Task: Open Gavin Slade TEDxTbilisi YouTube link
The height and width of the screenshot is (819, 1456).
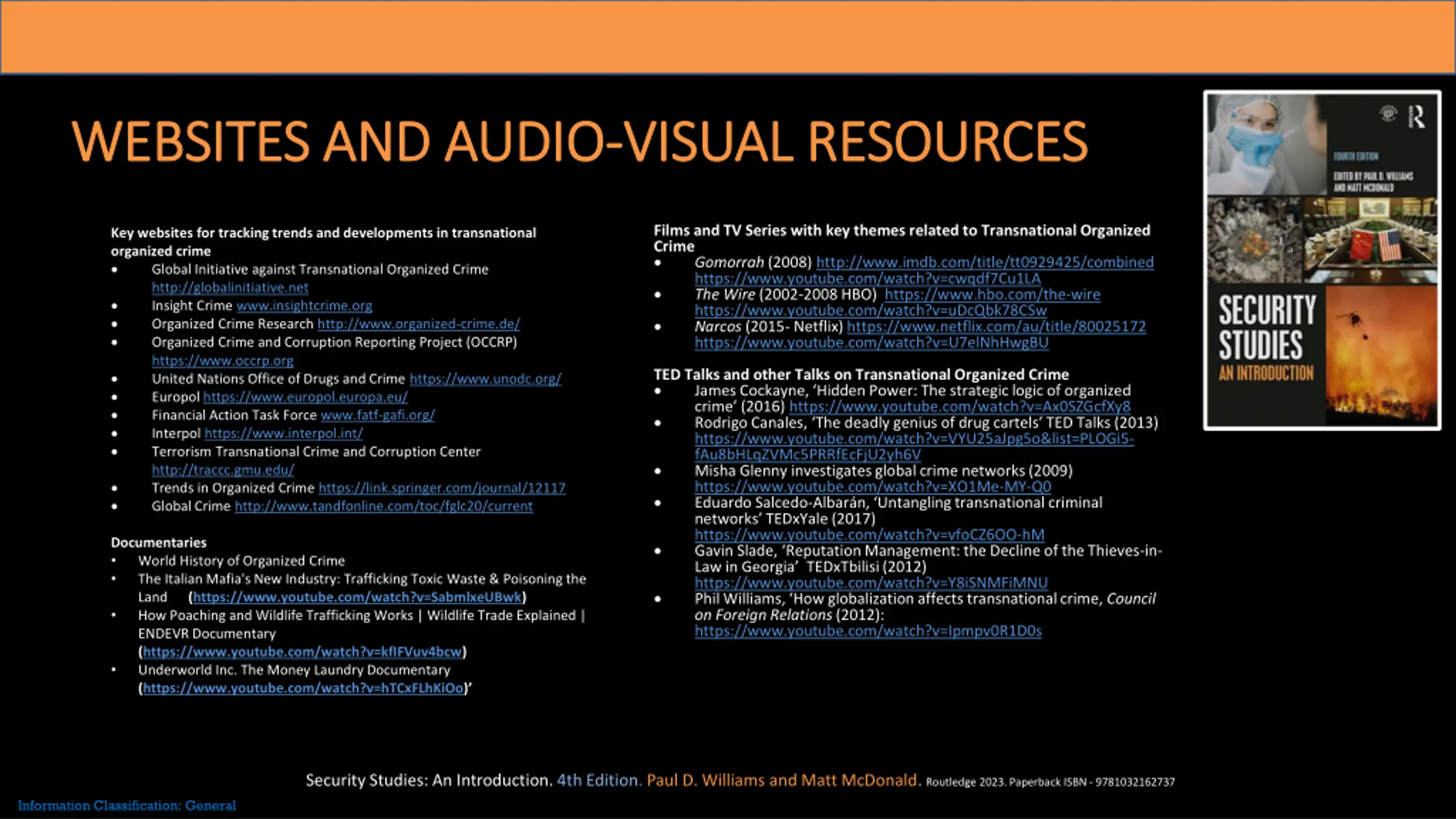Action: (871, 583)
